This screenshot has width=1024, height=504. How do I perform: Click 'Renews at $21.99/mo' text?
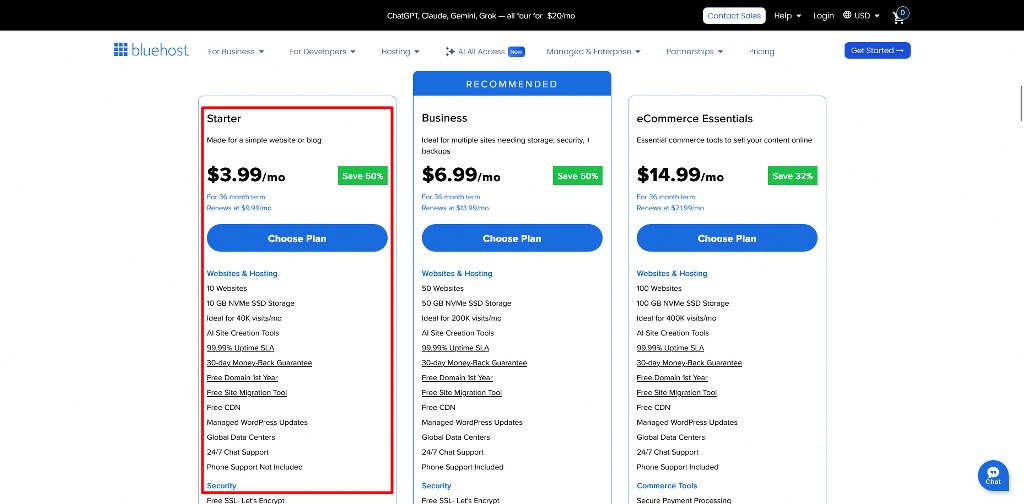pyautogui.click(x=671, y=208)
